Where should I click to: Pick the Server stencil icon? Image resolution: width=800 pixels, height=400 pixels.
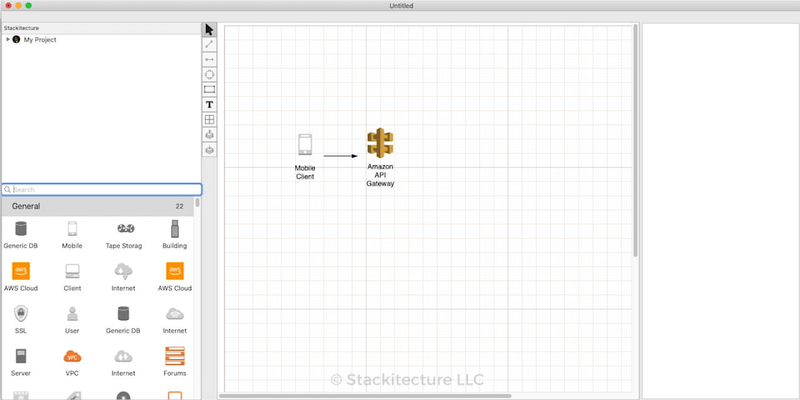(x=20, y=356)
